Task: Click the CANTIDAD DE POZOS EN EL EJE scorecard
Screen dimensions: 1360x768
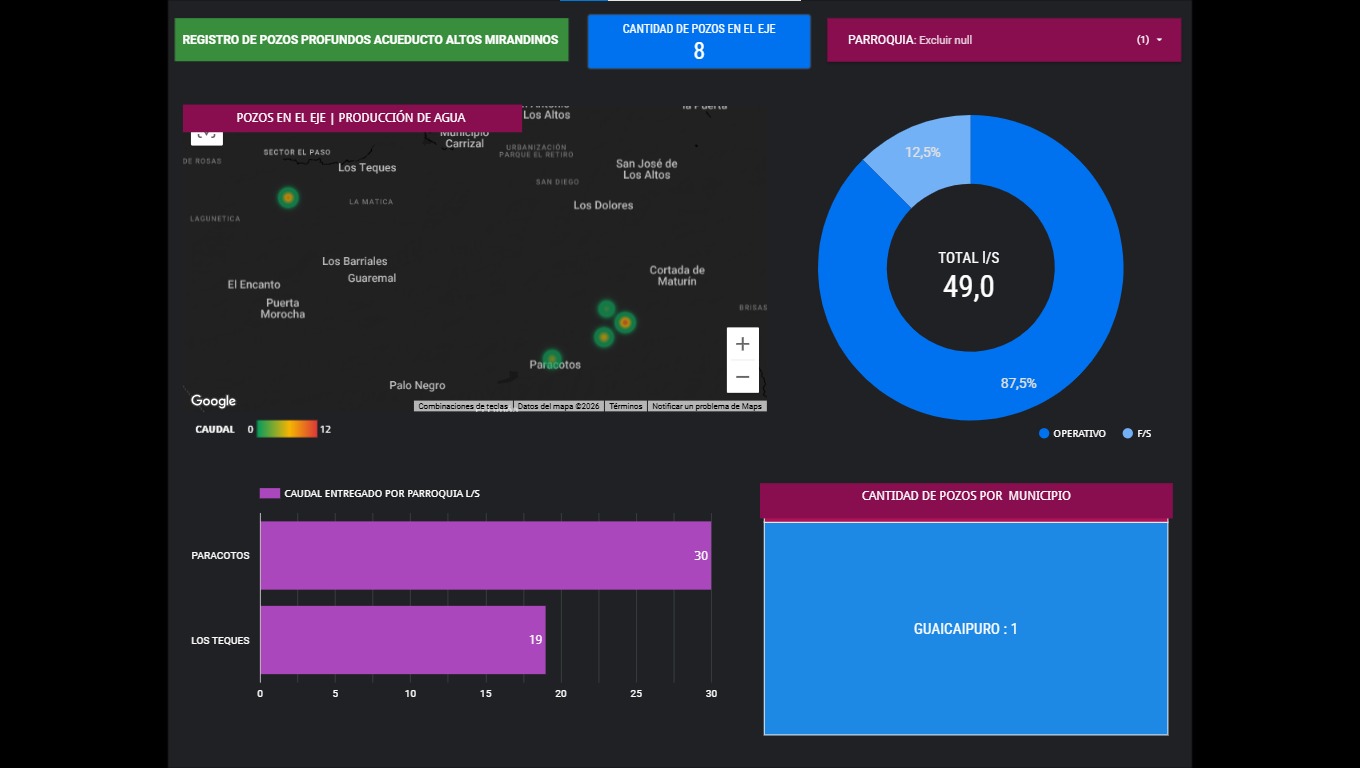Action: click(698, 41)
